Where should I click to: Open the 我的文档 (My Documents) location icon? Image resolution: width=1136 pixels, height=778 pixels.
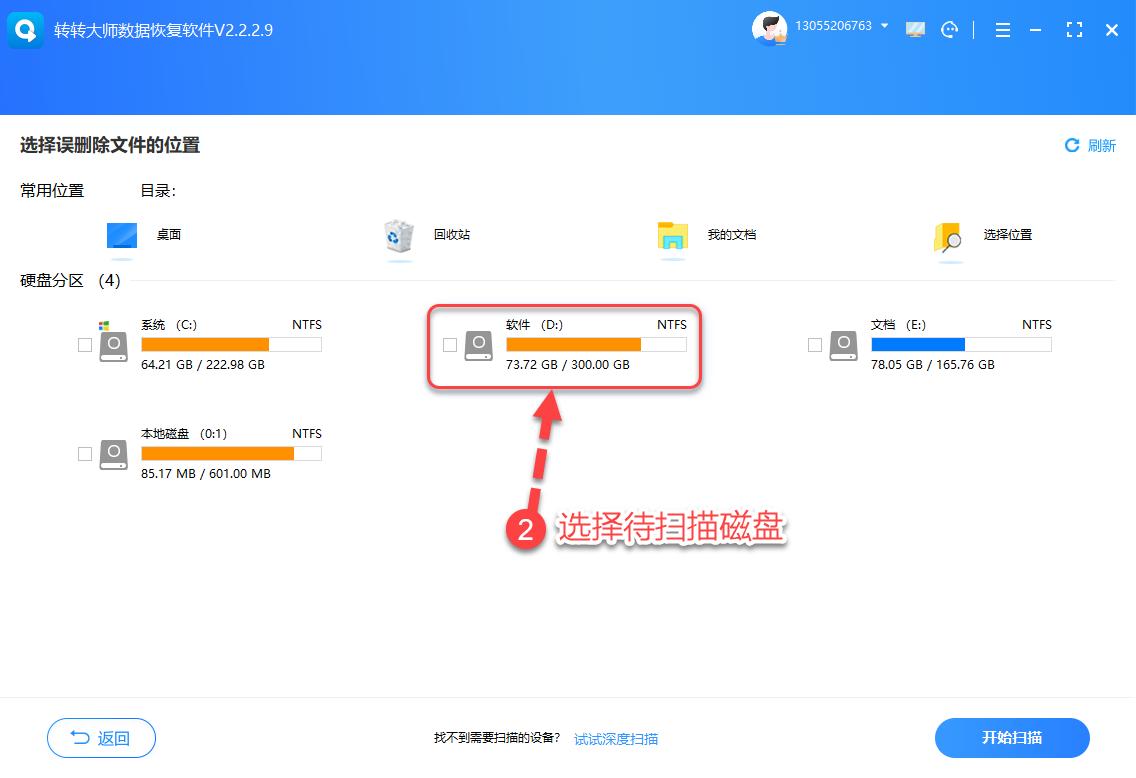coord(672,235)
